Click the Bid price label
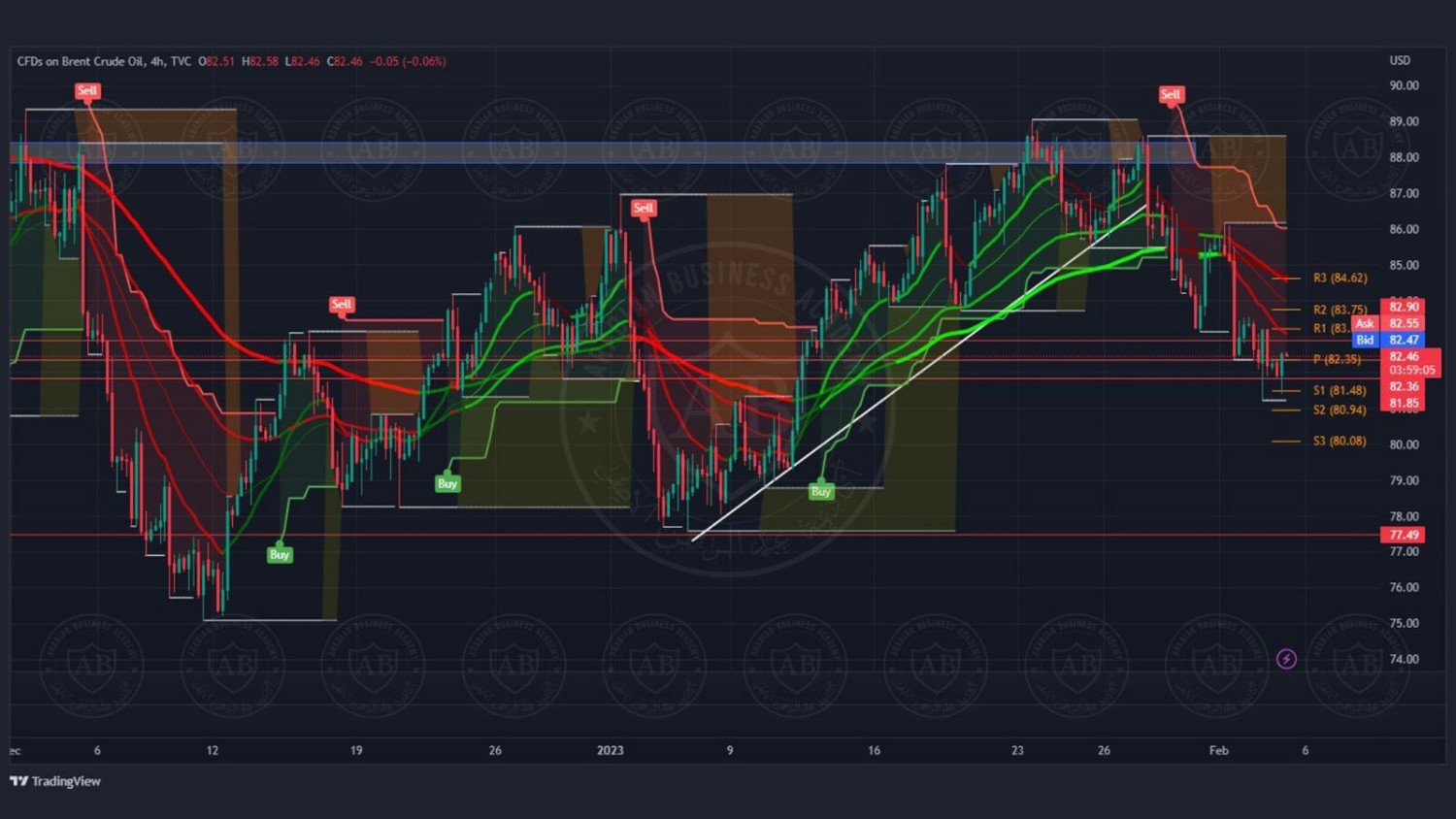This screenshot has width=1456, height=819. click(1365, 340)
